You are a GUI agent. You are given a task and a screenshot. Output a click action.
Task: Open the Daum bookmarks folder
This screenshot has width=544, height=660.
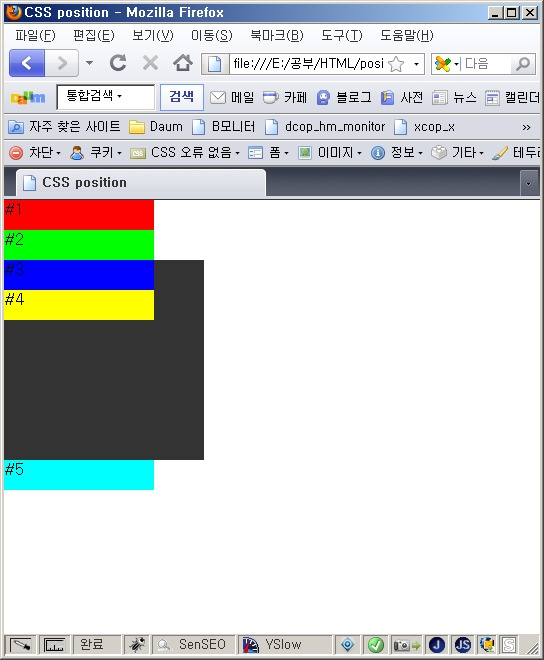[x=156, y=127]
